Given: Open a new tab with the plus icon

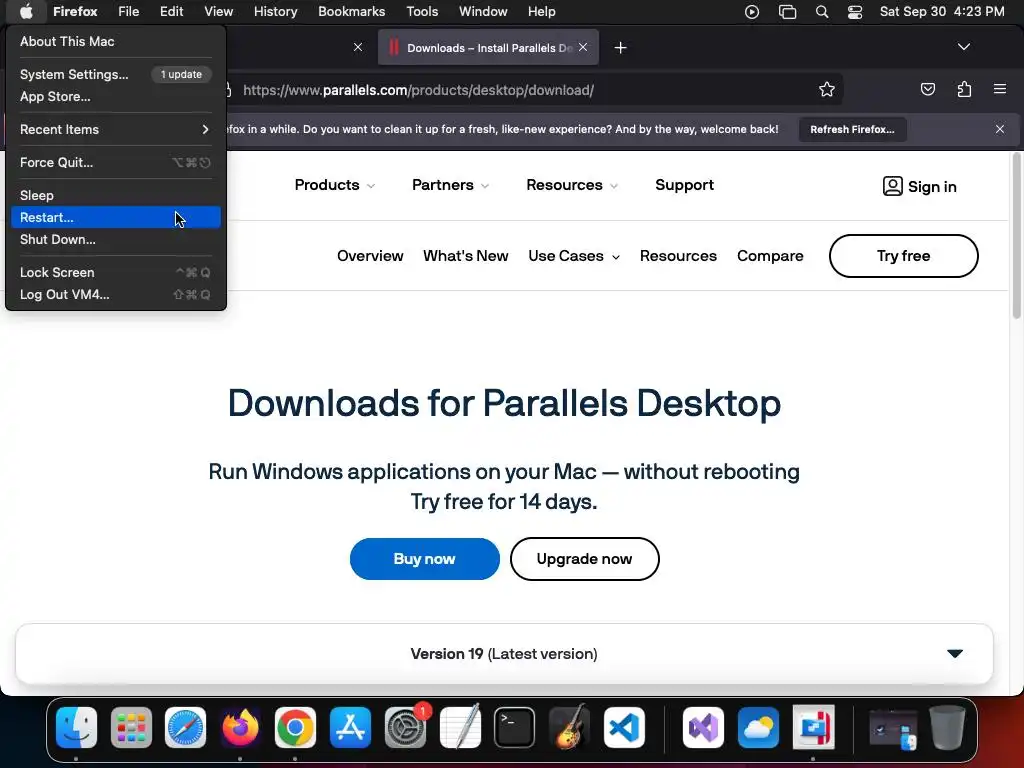Looking at the screenshot, I should tap(620, 48).
